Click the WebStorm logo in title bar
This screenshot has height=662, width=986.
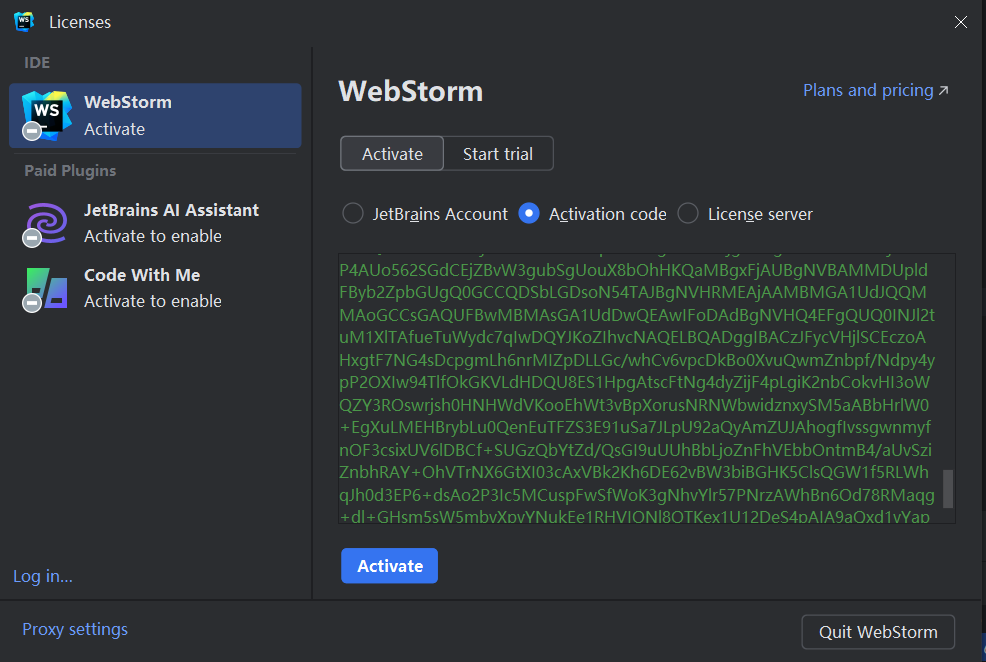(24, 21)
